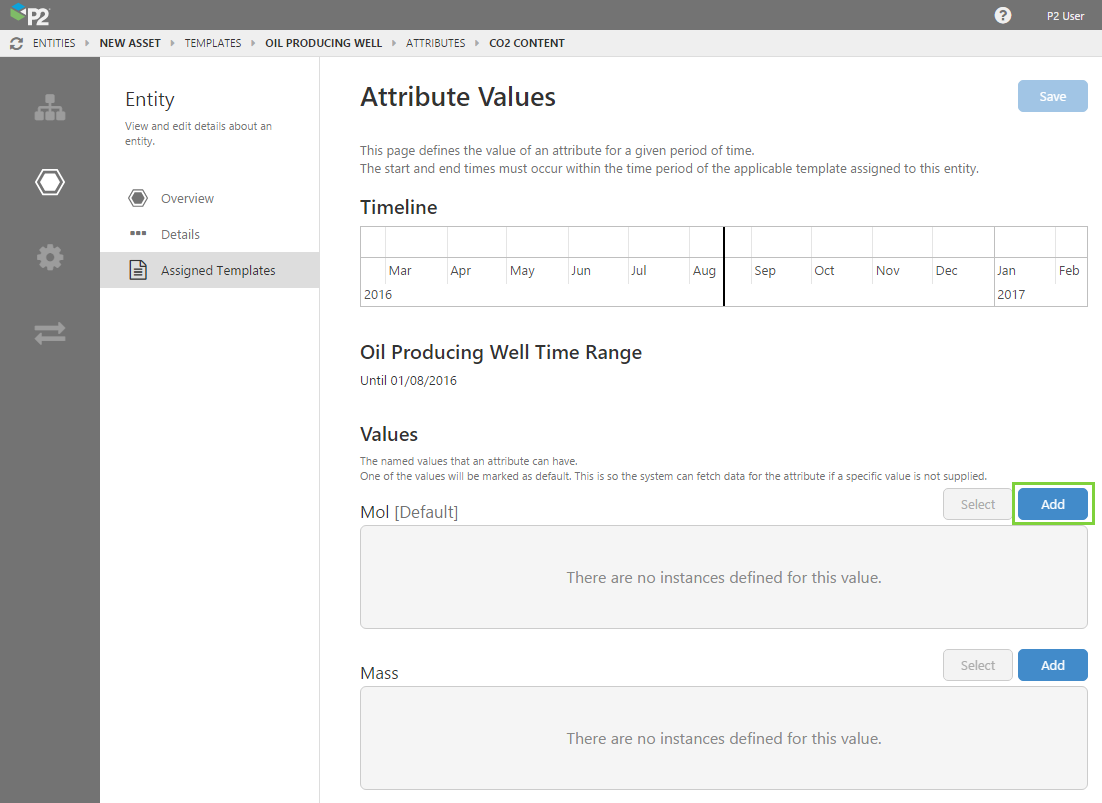Open the Details menu item
This screenshot has width=1102, height=803.
point(180,234)
